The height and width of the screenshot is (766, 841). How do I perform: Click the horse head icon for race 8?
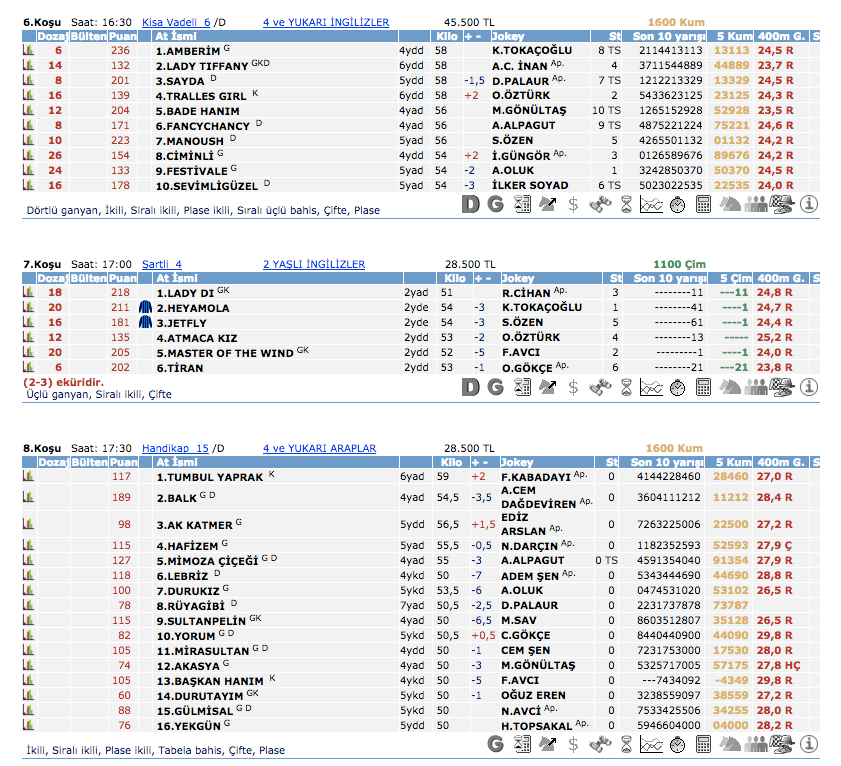tap(730, 743)
